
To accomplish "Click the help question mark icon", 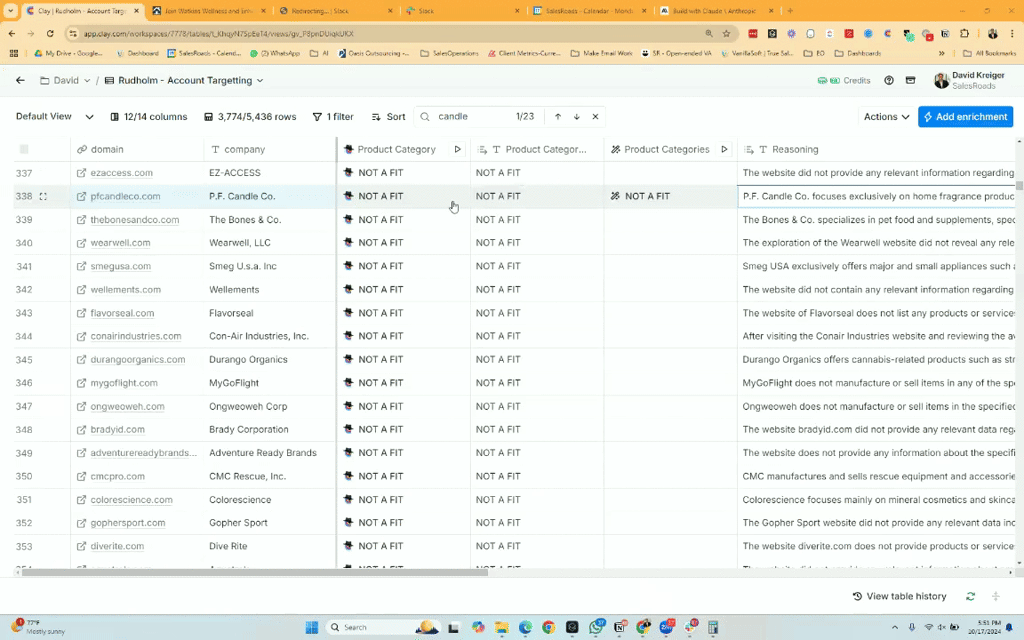I will click(889, 80).
